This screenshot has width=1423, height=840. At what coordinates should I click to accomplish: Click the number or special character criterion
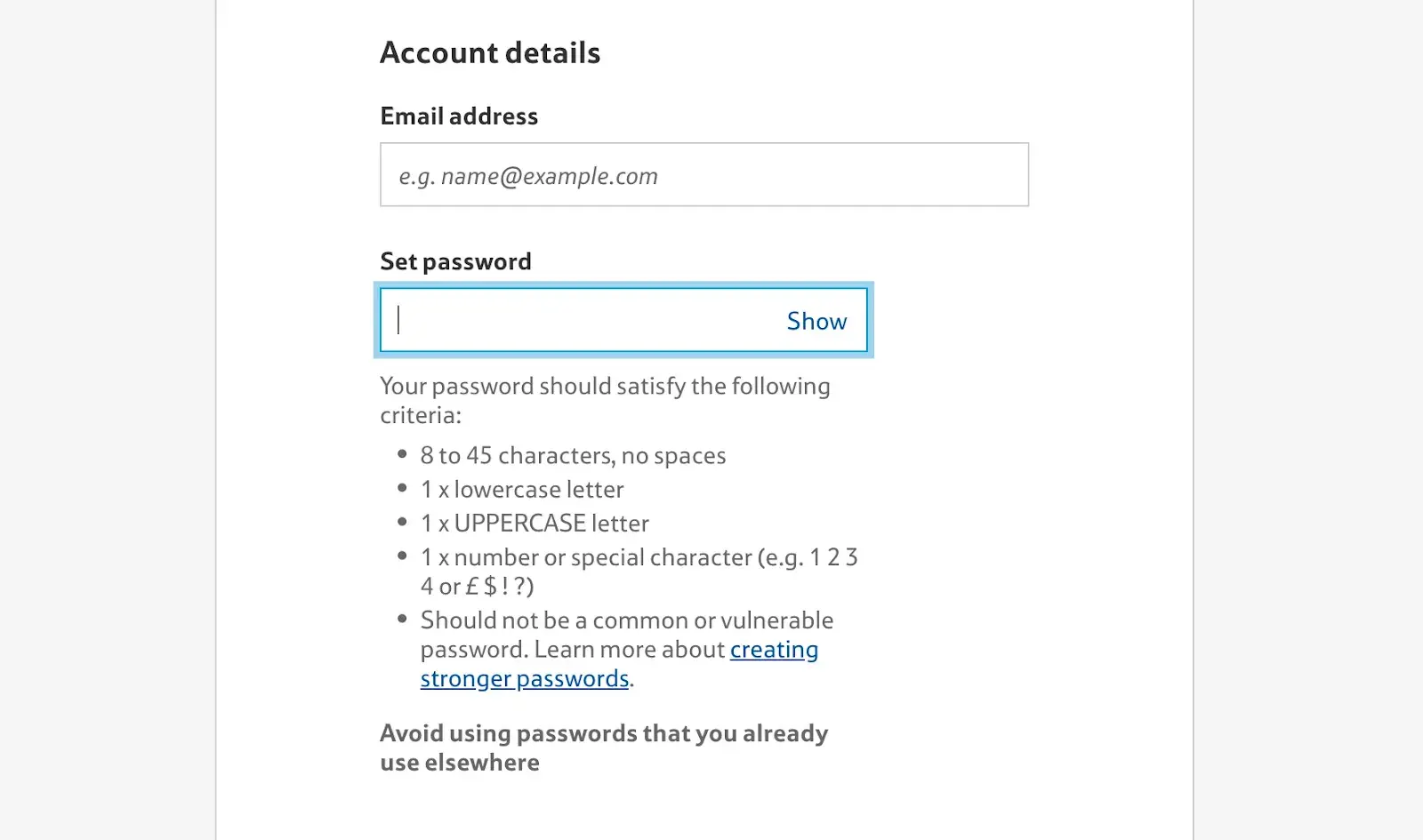[x=639, y=557]
